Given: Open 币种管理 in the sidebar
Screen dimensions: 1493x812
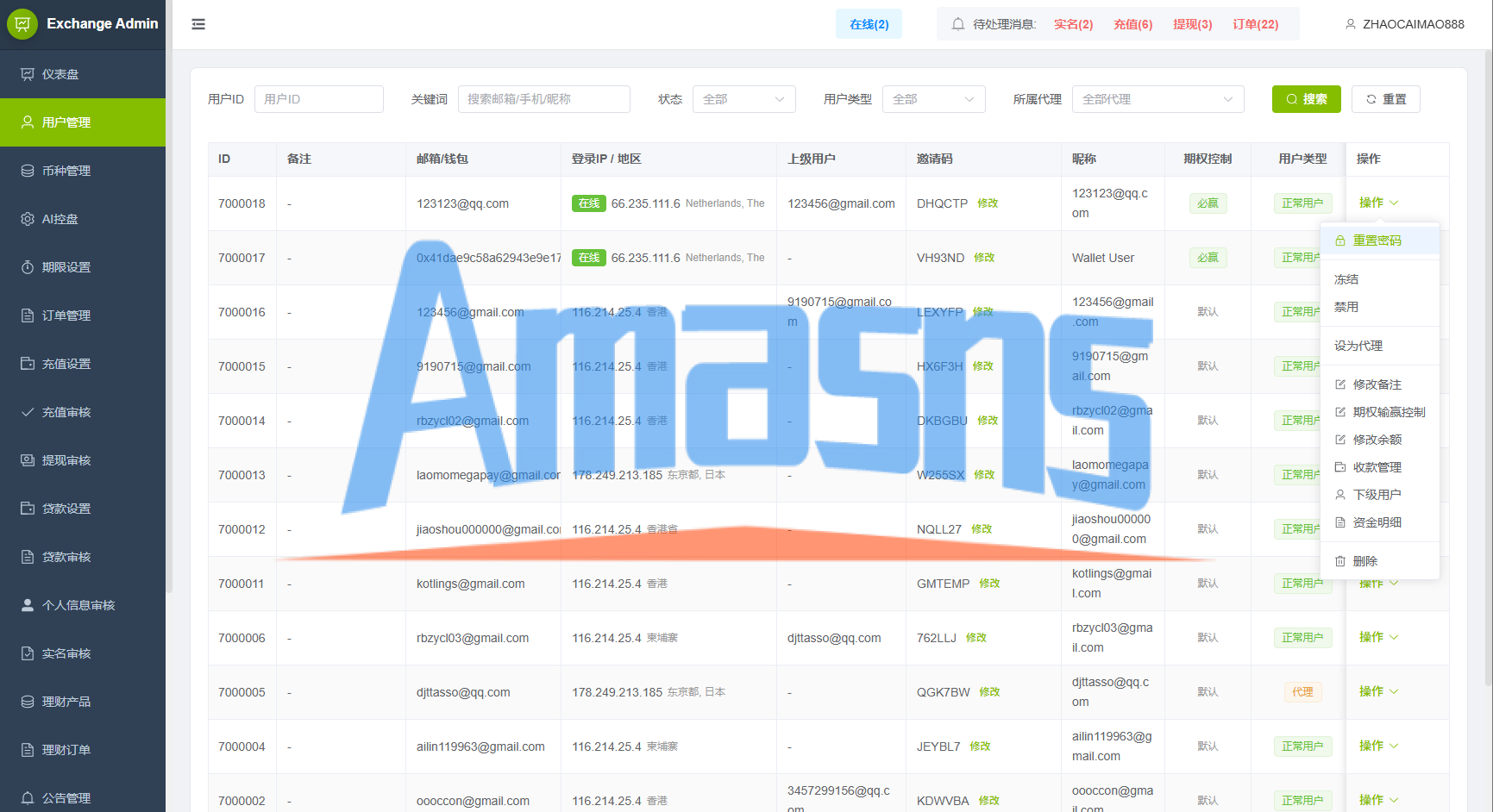Looking at the screenshot, I should pos(83,171).
